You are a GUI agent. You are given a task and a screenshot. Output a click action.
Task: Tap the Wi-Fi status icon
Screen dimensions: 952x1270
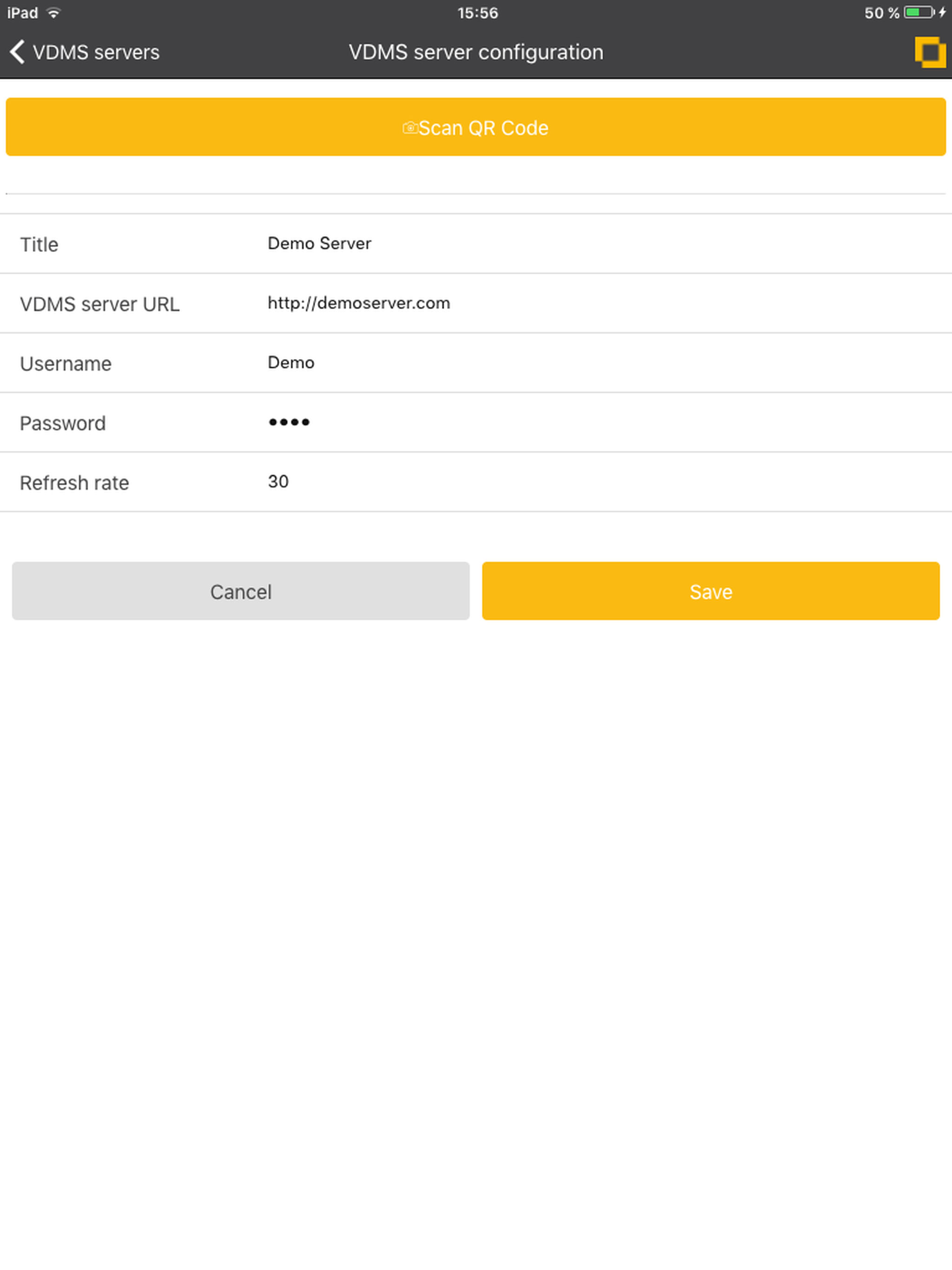[x=54, y=13]
